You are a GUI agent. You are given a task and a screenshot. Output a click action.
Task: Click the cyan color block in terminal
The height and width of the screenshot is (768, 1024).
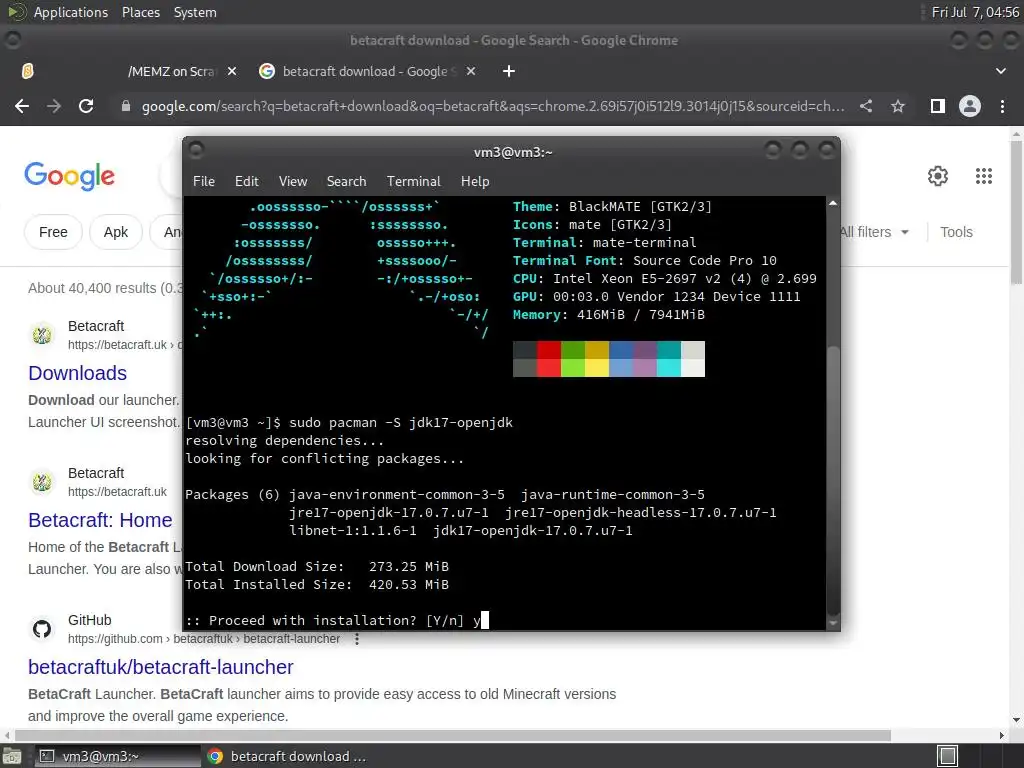click(x=668, y=359)
